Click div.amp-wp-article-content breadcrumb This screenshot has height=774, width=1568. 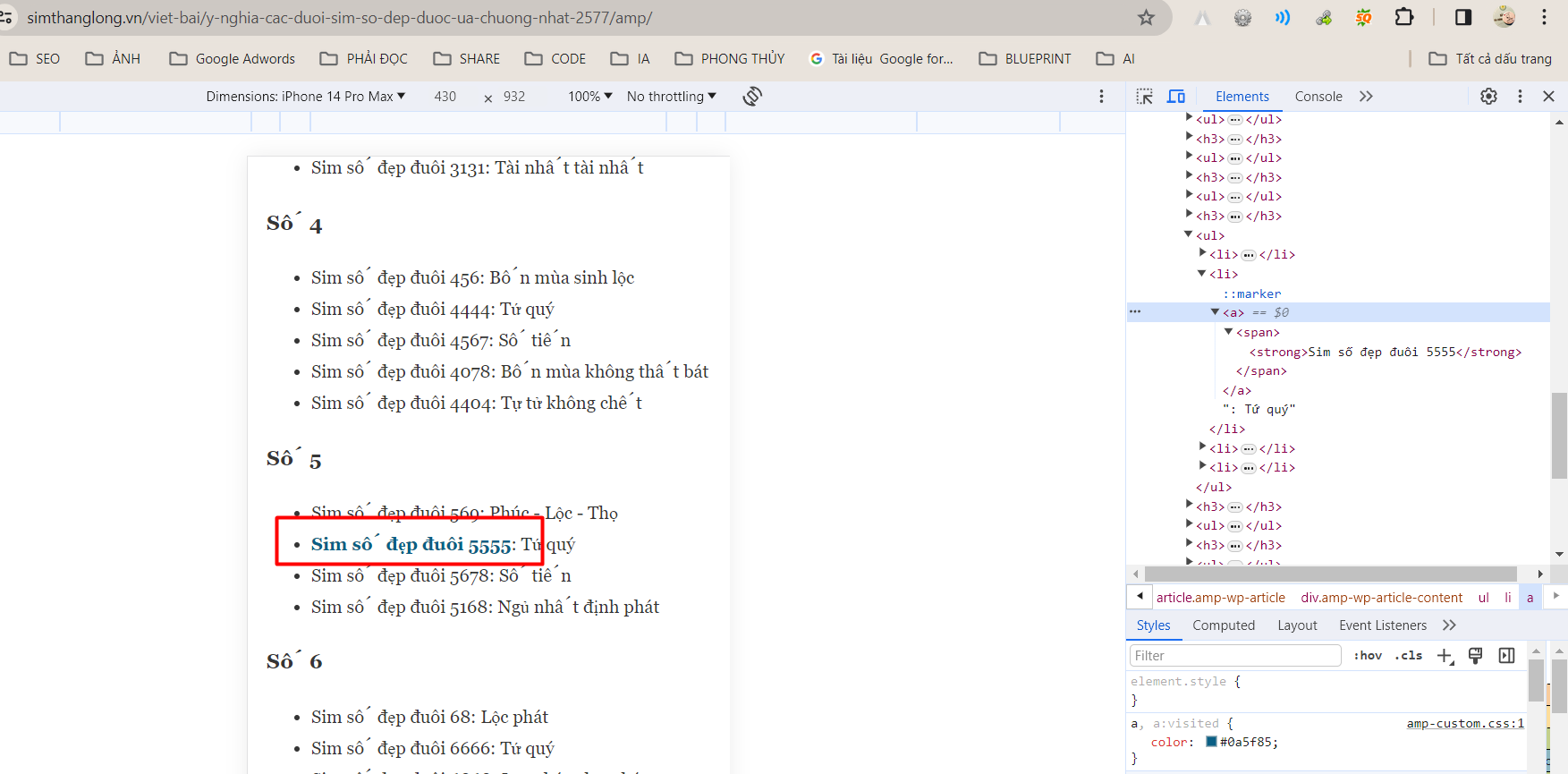click(x=1382, y=597)
